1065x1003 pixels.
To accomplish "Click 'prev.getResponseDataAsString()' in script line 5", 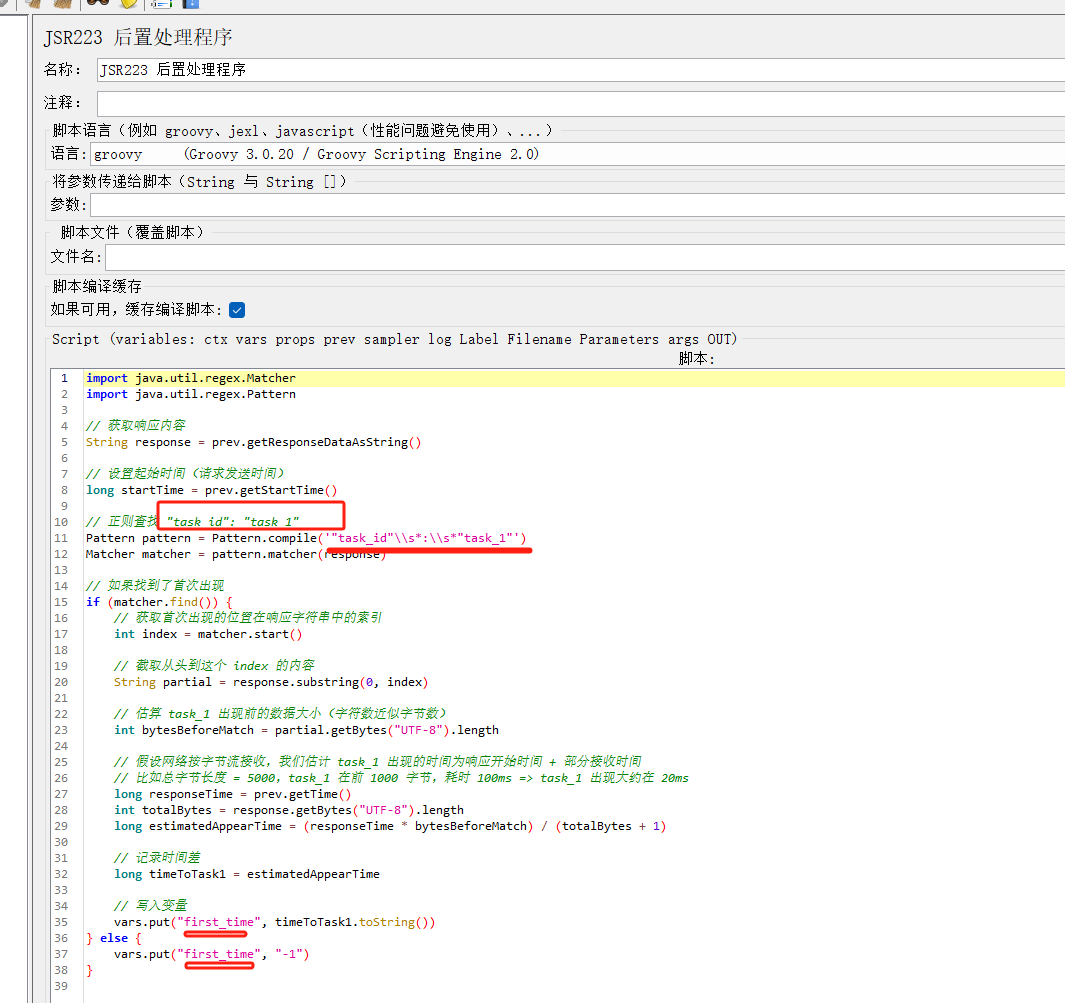I will click(317, 443).
